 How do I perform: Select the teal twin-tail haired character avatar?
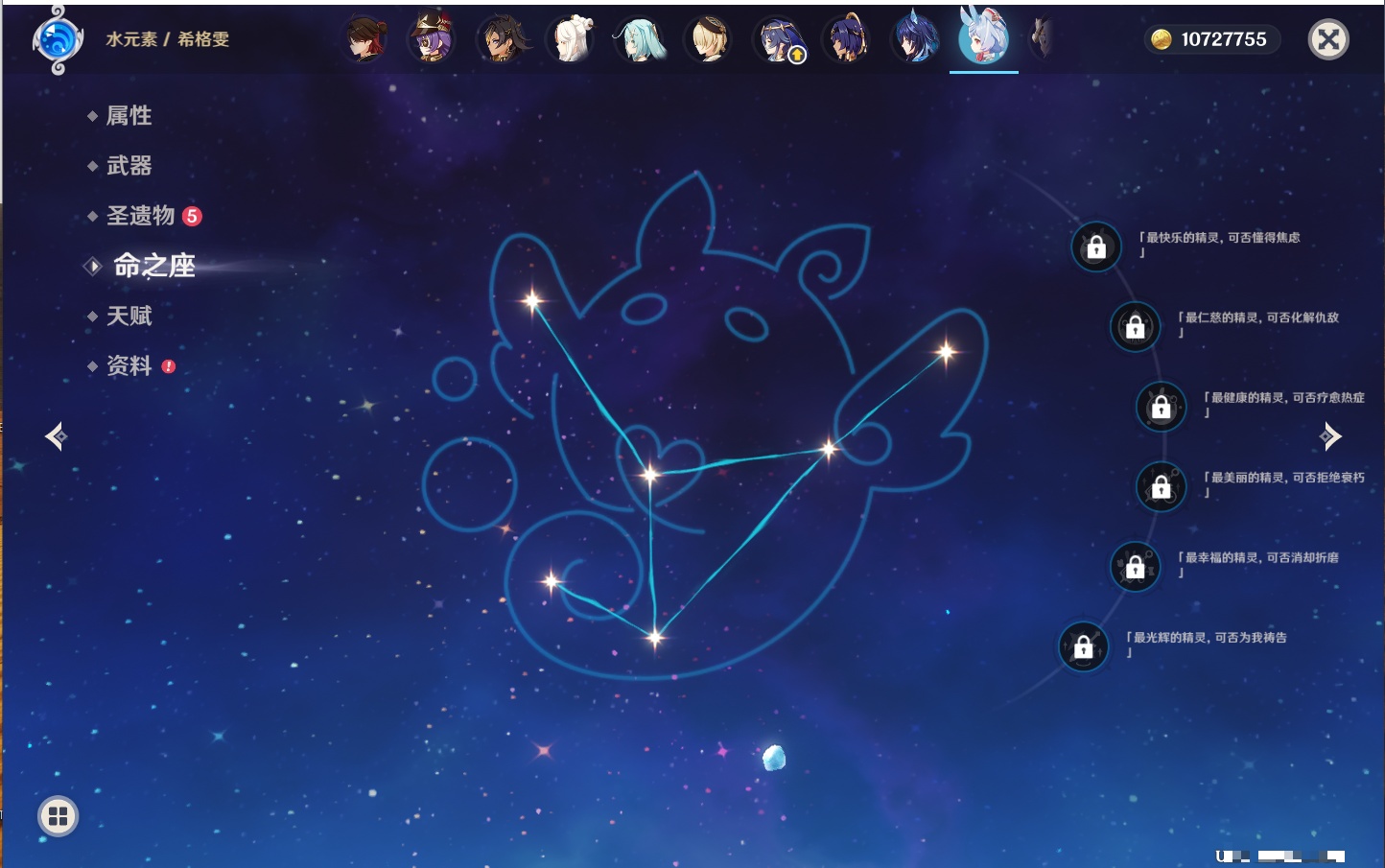(x=640, y=39)
